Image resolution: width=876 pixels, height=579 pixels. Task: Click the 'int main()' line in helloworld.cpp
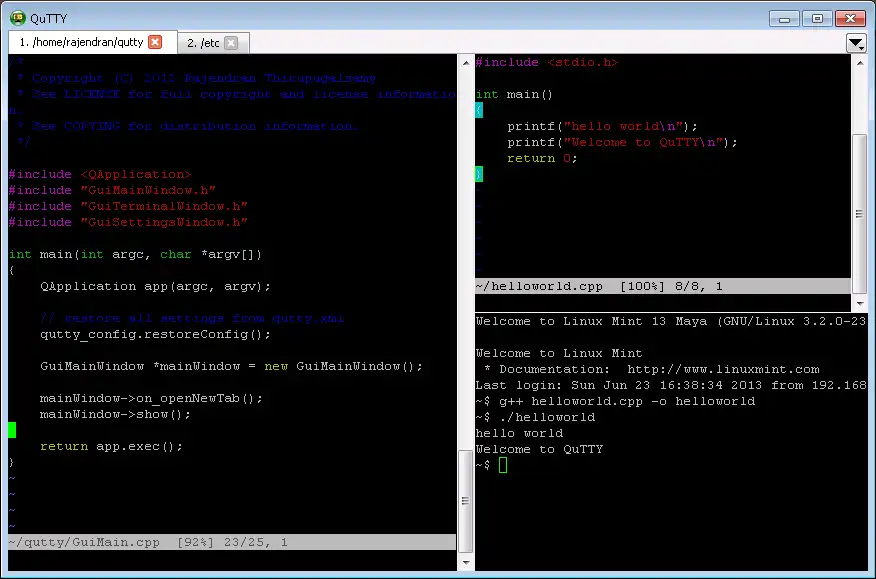514,94
